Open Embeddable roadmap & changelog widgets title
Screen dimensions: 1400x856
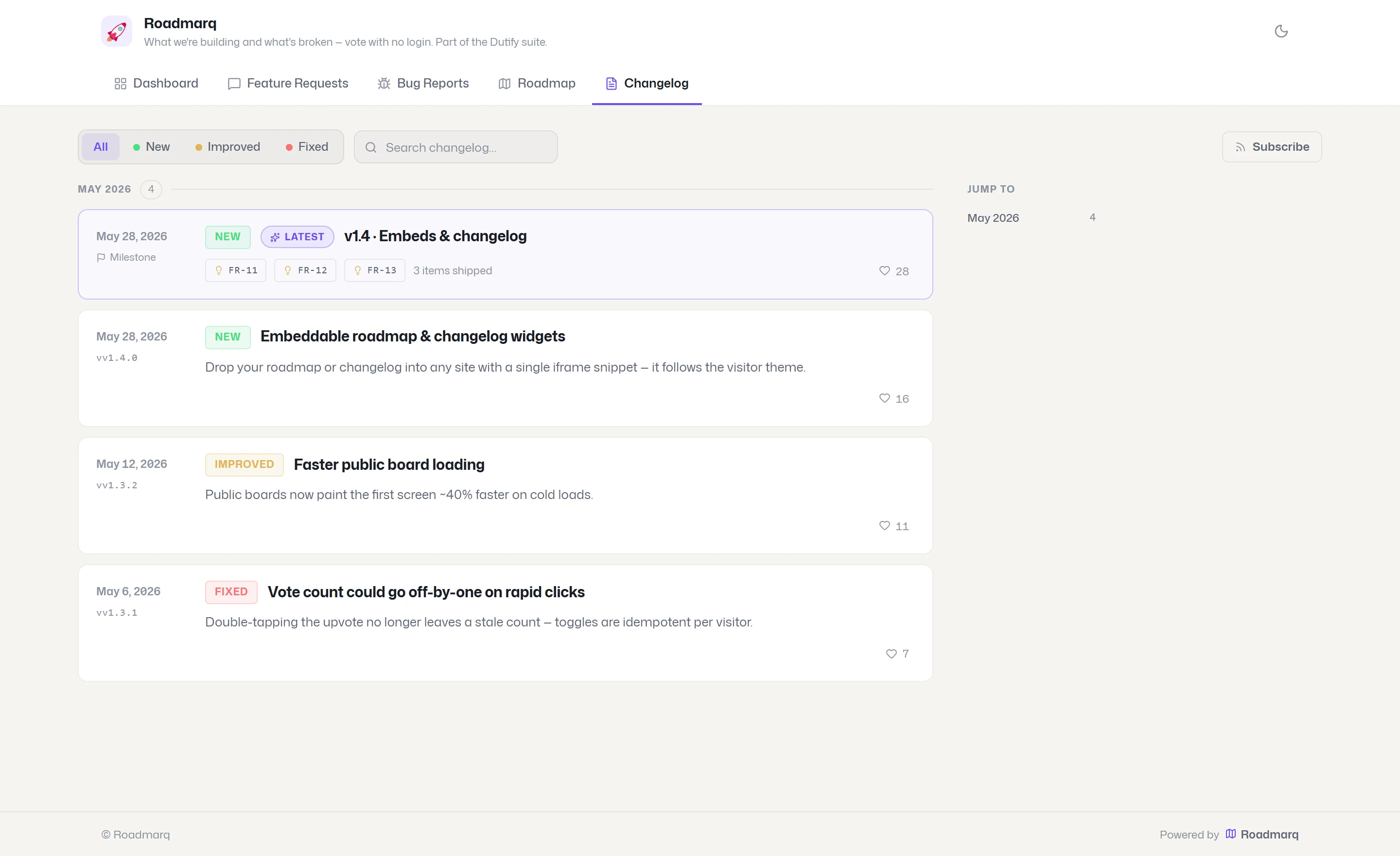tap(413, 336)
